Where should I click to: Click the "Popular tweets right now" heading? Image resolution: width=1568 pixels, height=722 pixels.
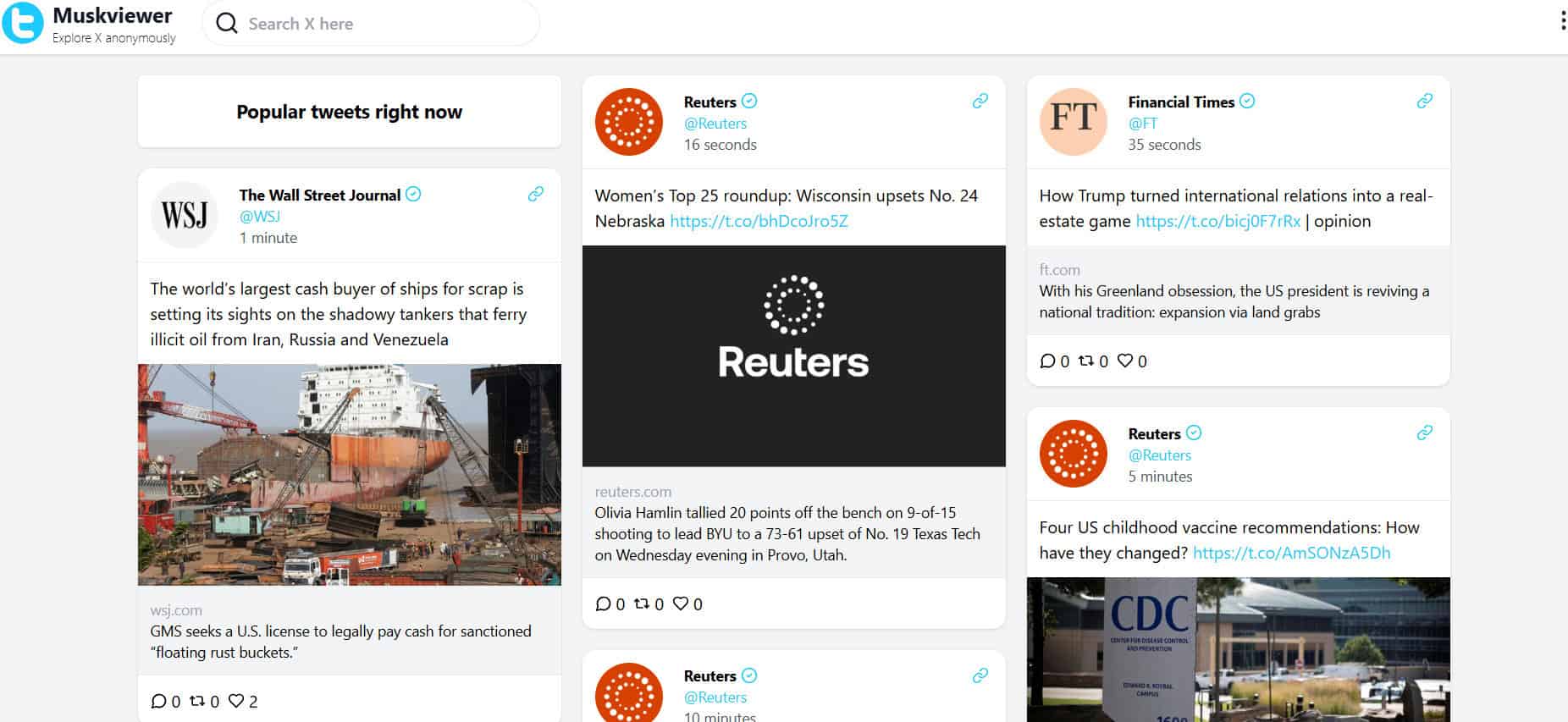coord(350,112)
